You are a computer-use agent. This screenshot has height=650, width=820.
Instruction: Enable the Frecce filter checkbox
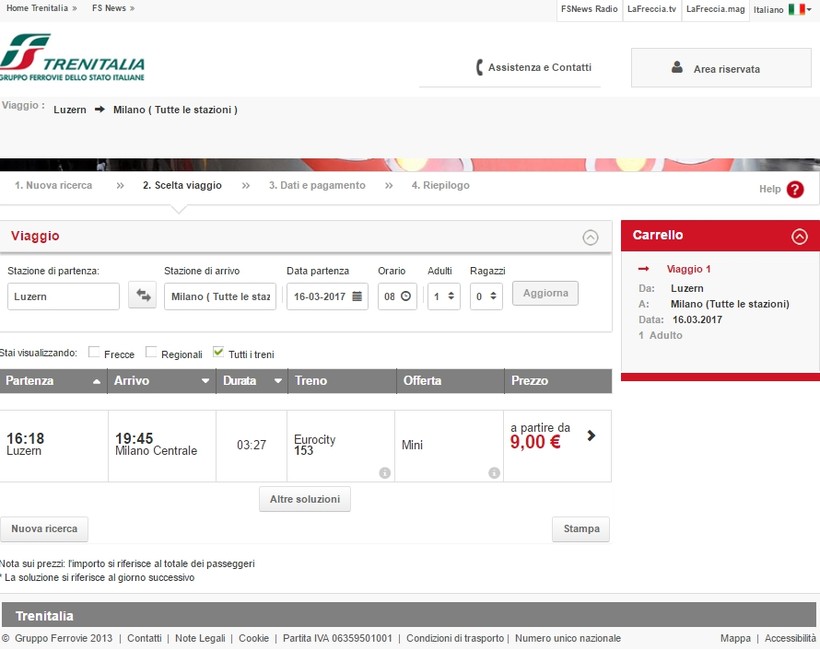94,352
